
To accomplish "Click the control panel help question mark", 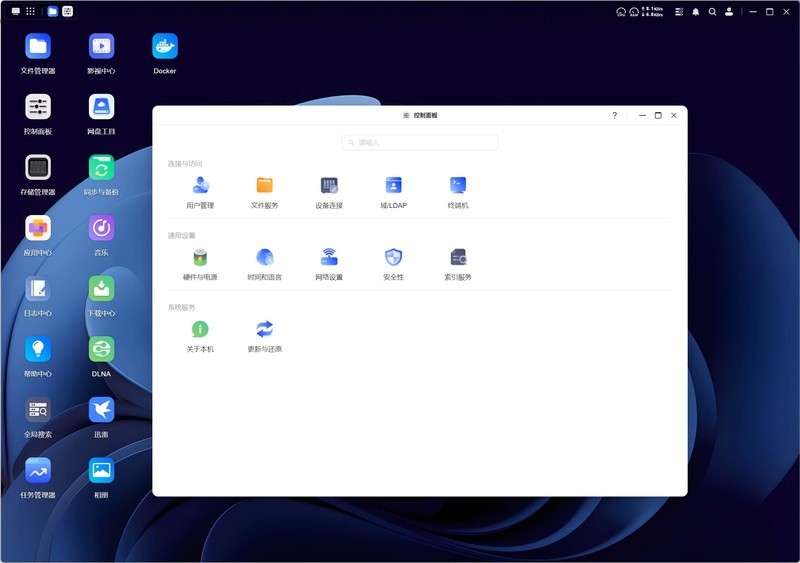I will pyautogui.click(x=614, y=116).
